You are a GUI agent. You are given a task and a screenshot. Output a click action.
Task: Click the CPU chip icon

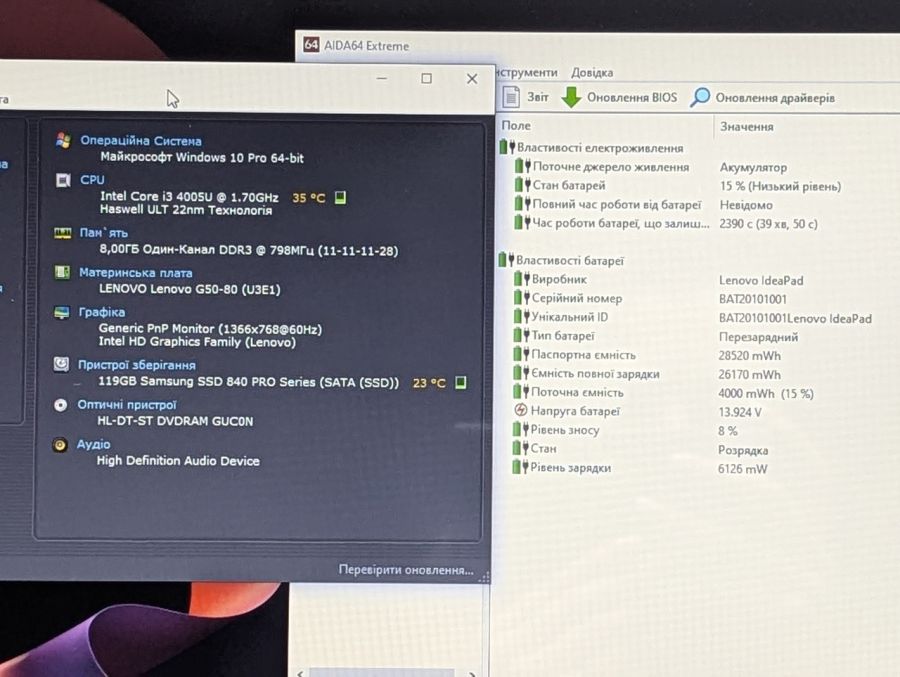pyautogui.click(x=63, y=180)
